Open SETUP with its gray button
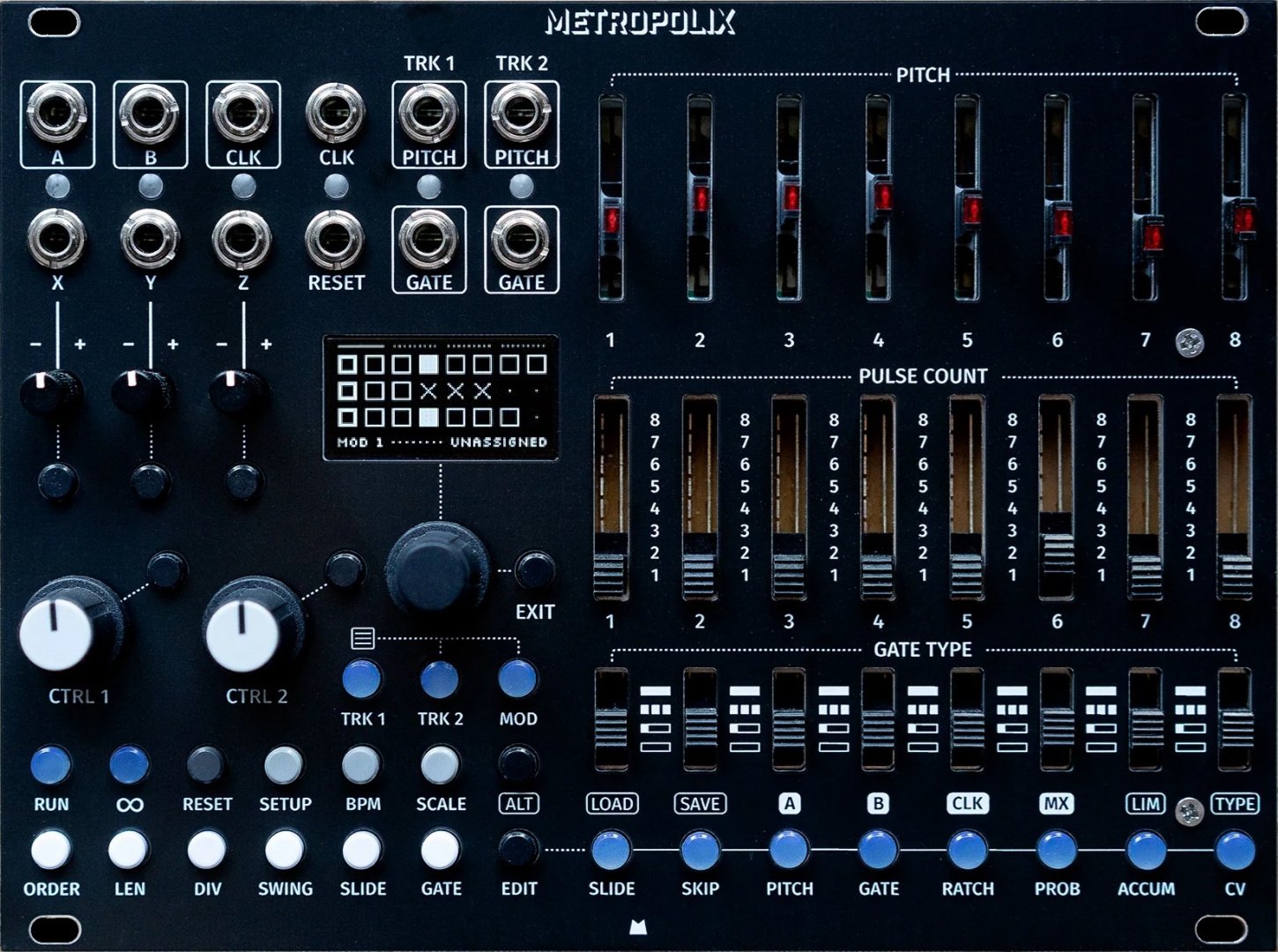The image size is (1278, 952). [284, 764]
